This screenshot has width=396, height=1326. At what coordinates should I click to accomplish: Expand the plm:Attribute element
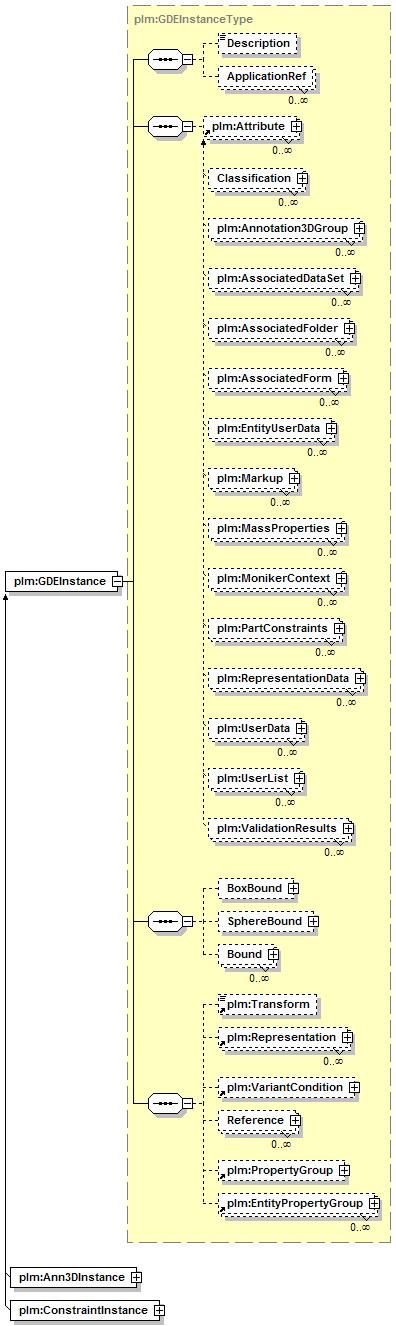coord(296,127)
